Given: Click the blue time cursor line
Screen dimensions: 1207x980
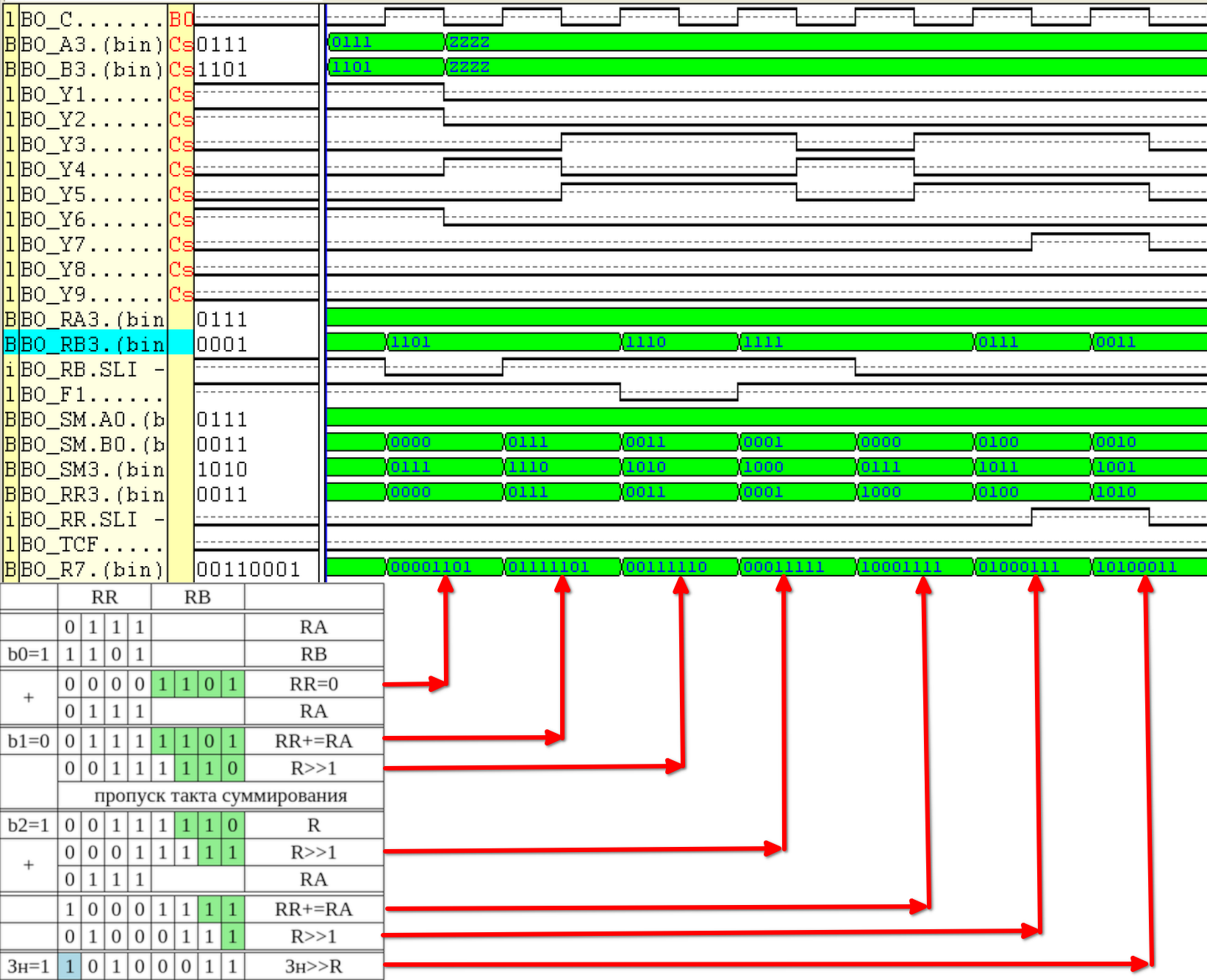Looking at the screenshot, I should [x=325, y=294].
